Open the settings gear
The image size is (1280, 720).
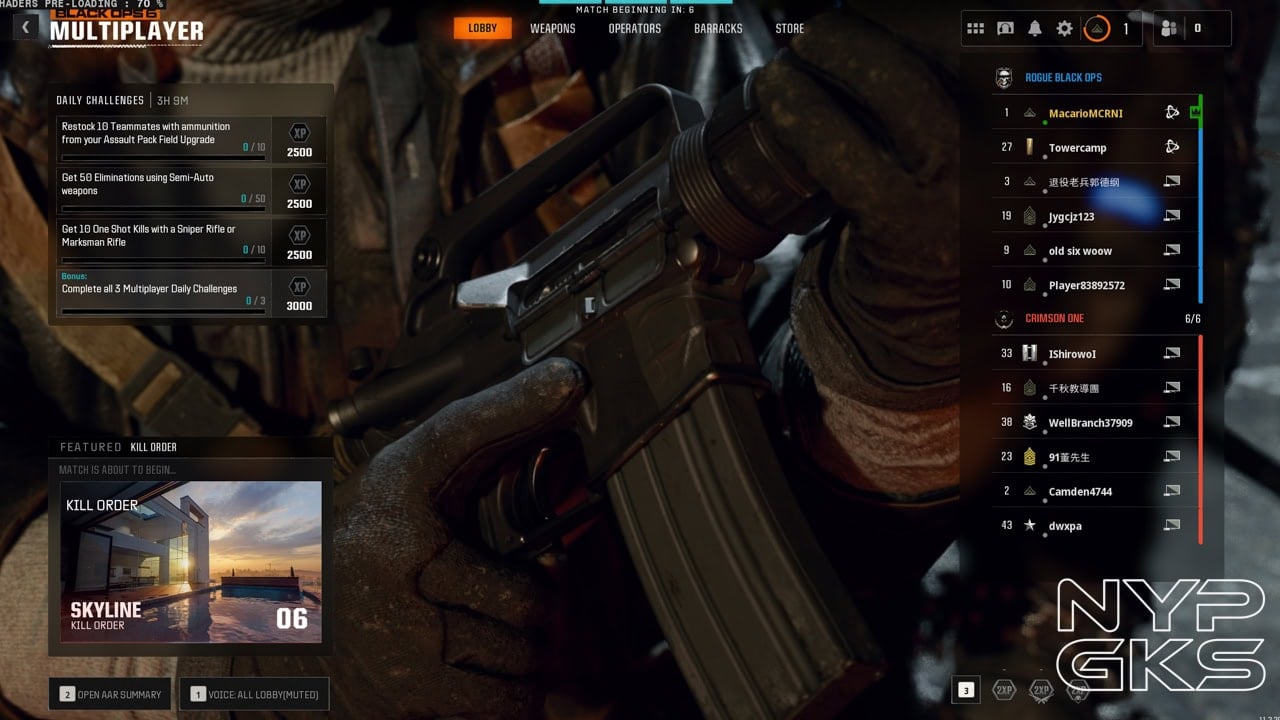point(1064,29)
